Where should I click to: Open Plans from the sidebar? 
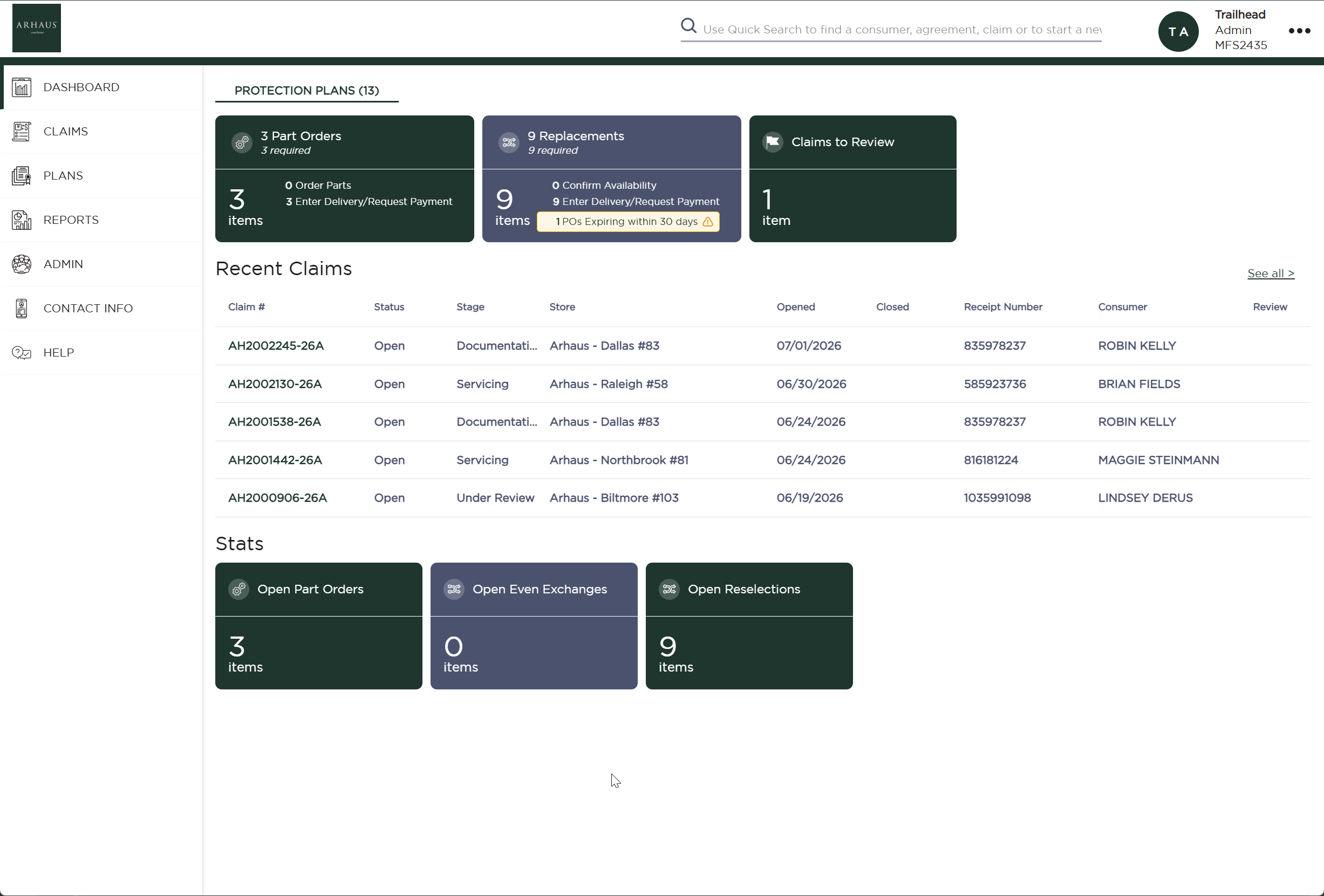click(x=103, y=176)
